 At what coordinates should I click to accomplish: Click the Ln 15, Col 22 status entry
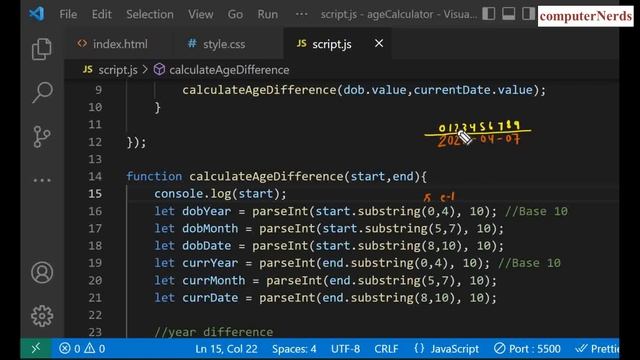pyautogui.click(x=226, y=349)
